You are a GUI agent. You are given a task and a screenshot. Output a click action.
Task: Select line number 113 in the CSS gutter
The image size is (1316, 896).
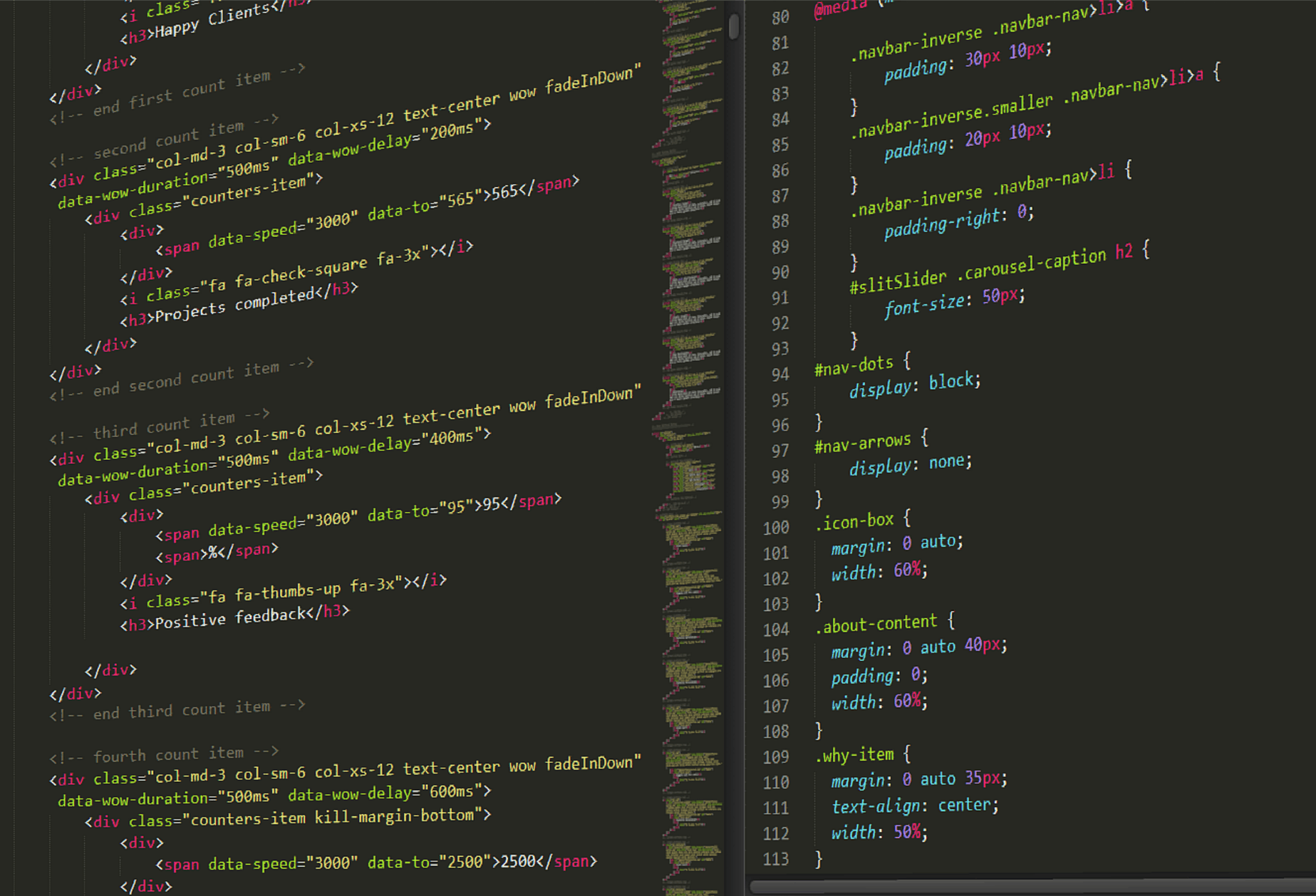(x=776, y=859)
